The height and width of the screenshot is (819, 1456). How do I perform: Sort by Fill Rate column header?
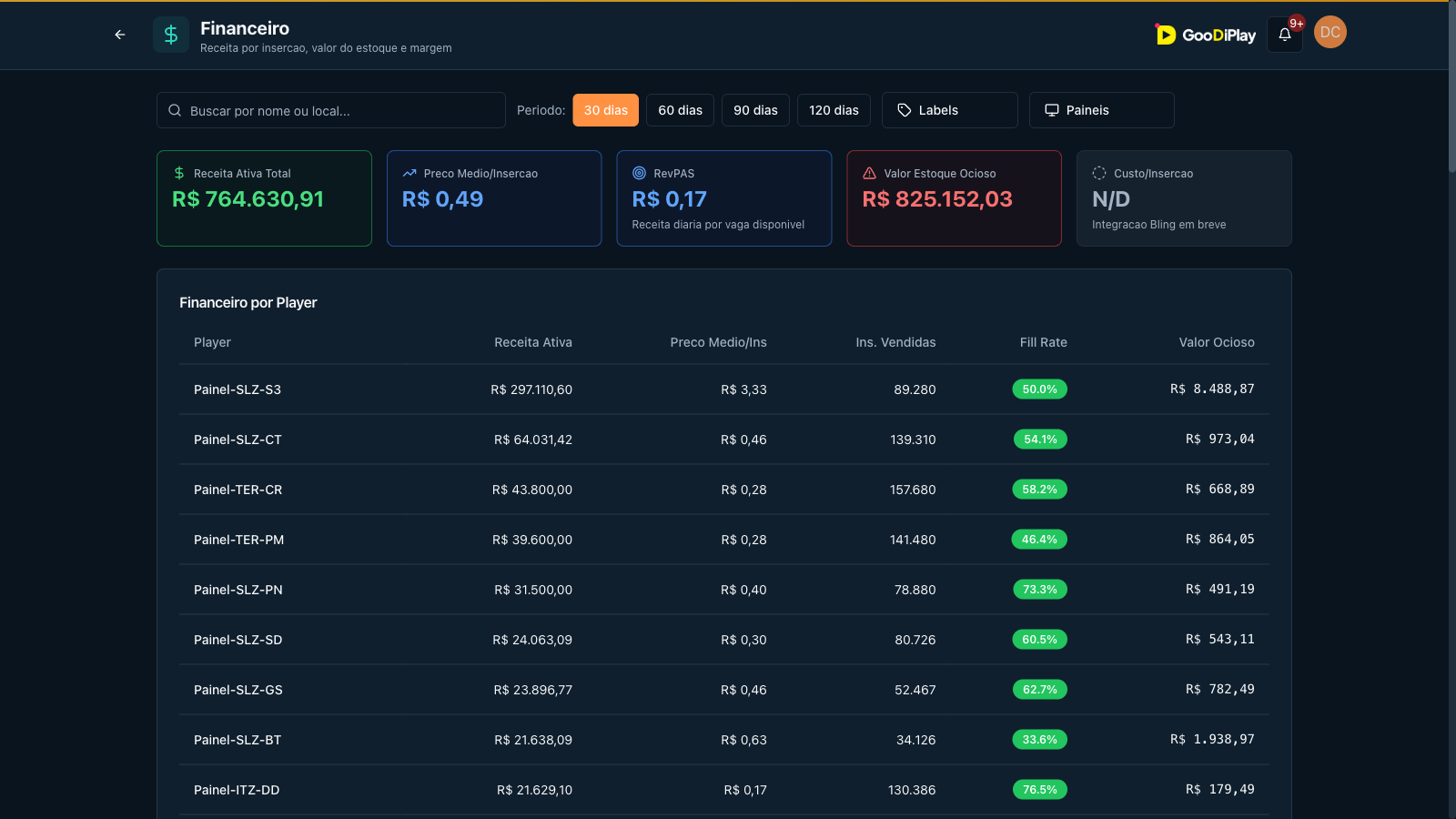pos(1044,342)
